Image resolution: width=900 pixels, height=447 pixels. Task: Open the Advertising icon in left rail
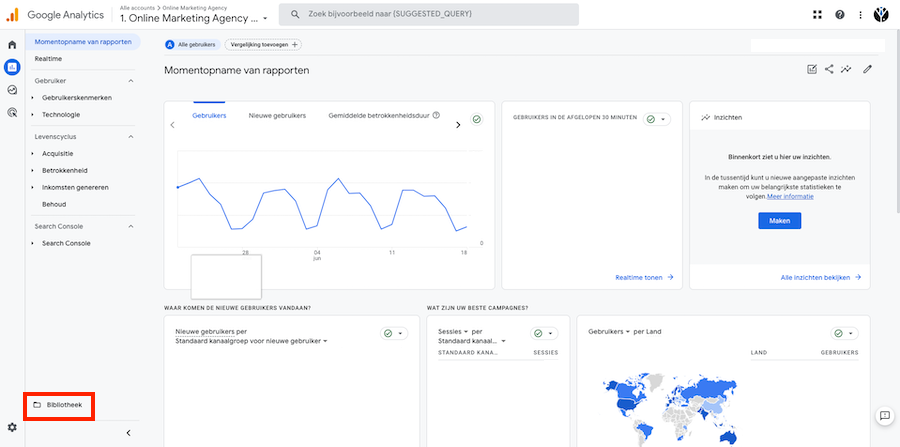12,112
